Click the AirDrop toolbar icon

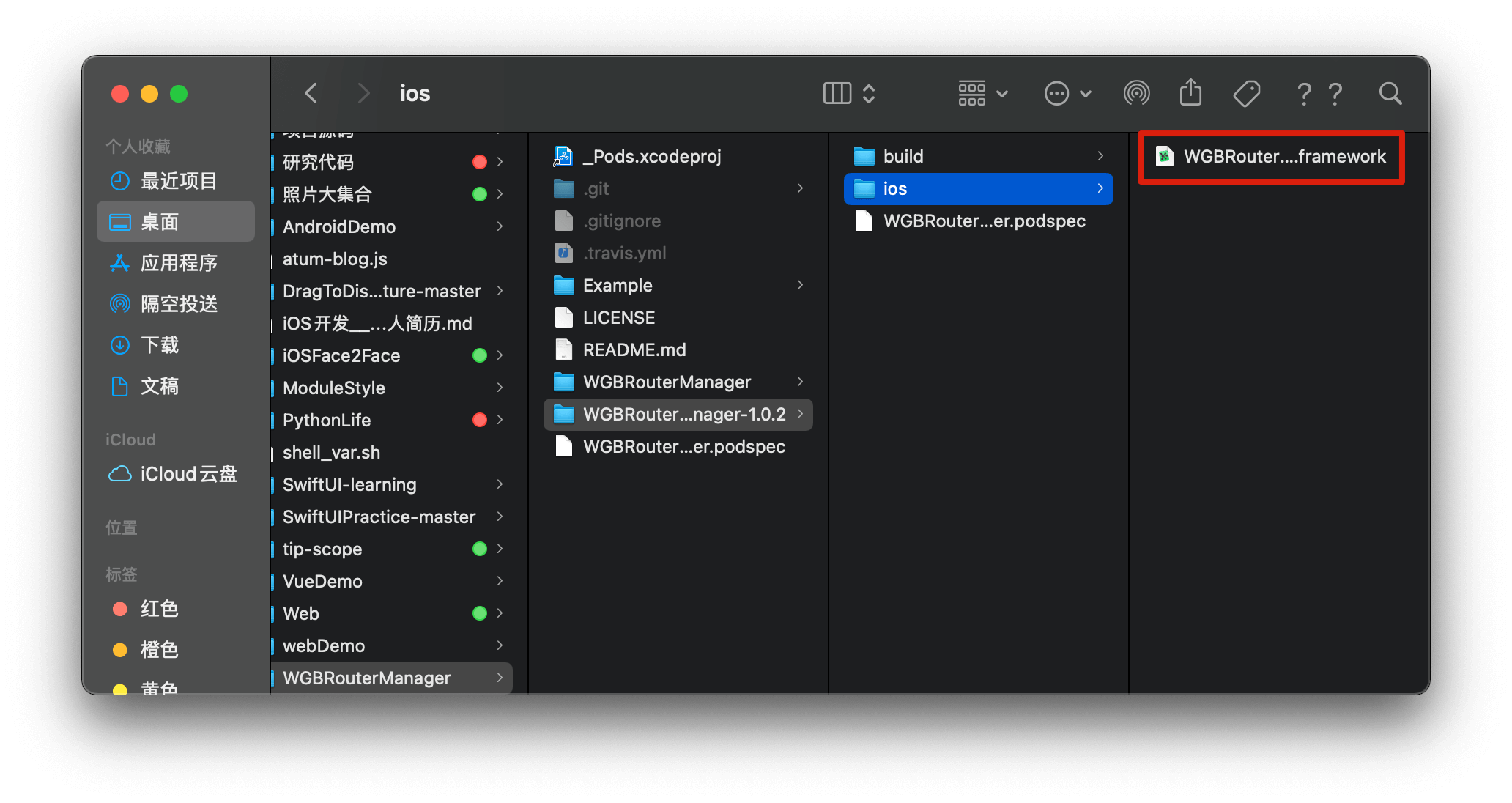click(1136, 94)
